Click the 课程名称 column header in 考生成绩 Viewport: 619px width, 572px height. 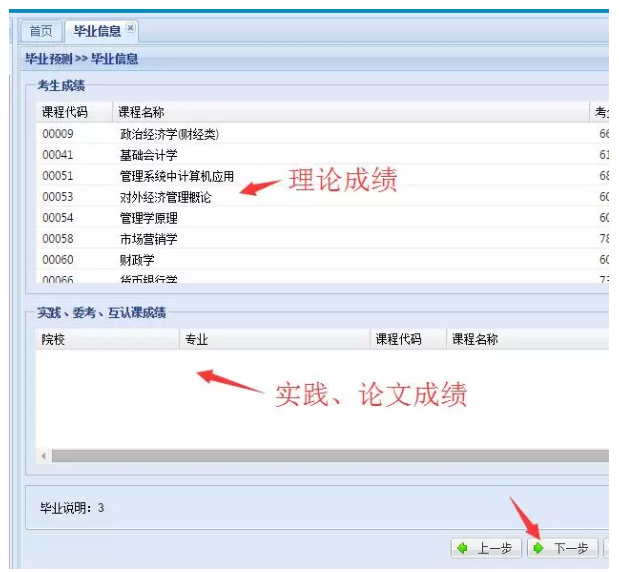351,112
